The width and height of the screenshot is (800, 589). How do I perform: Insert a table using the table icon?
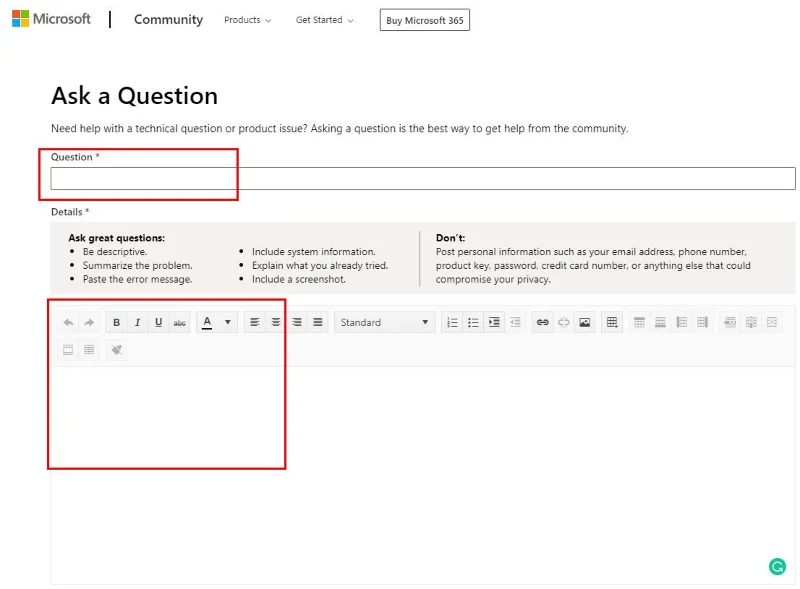pyautogui.click(x=611, y=321)
